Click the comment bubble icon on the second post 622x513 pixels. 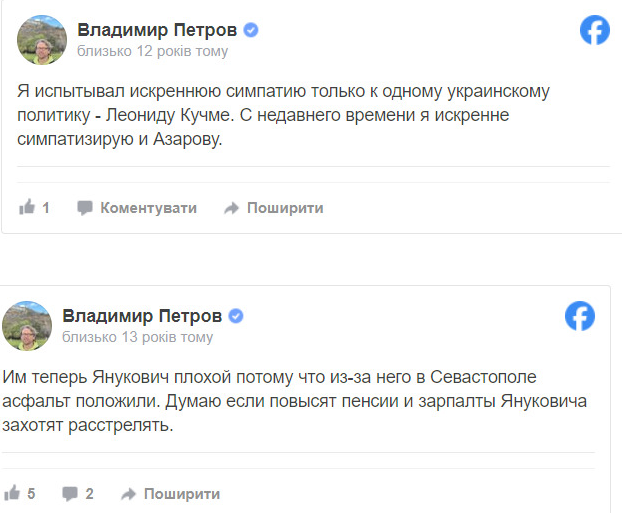70,494
